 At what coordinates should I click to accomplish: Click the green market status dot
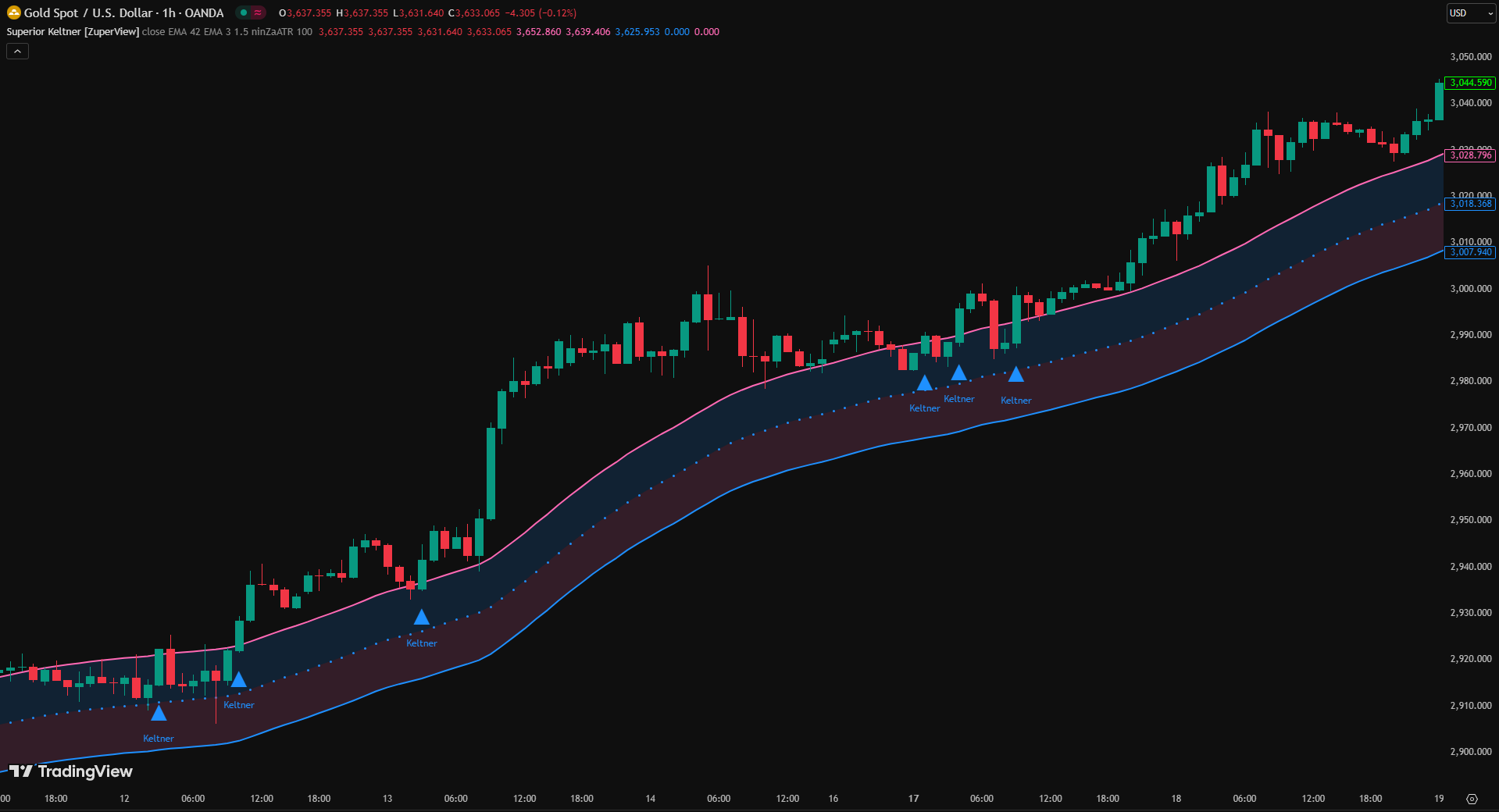click(244, 12)
